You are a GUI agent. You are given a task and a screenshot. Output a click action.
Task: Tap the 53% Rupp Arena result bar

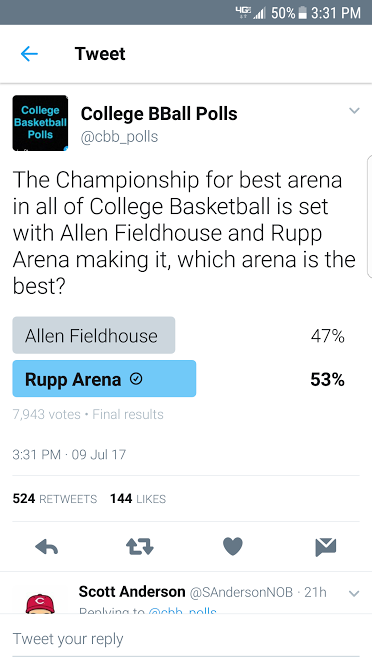point(104,379)
